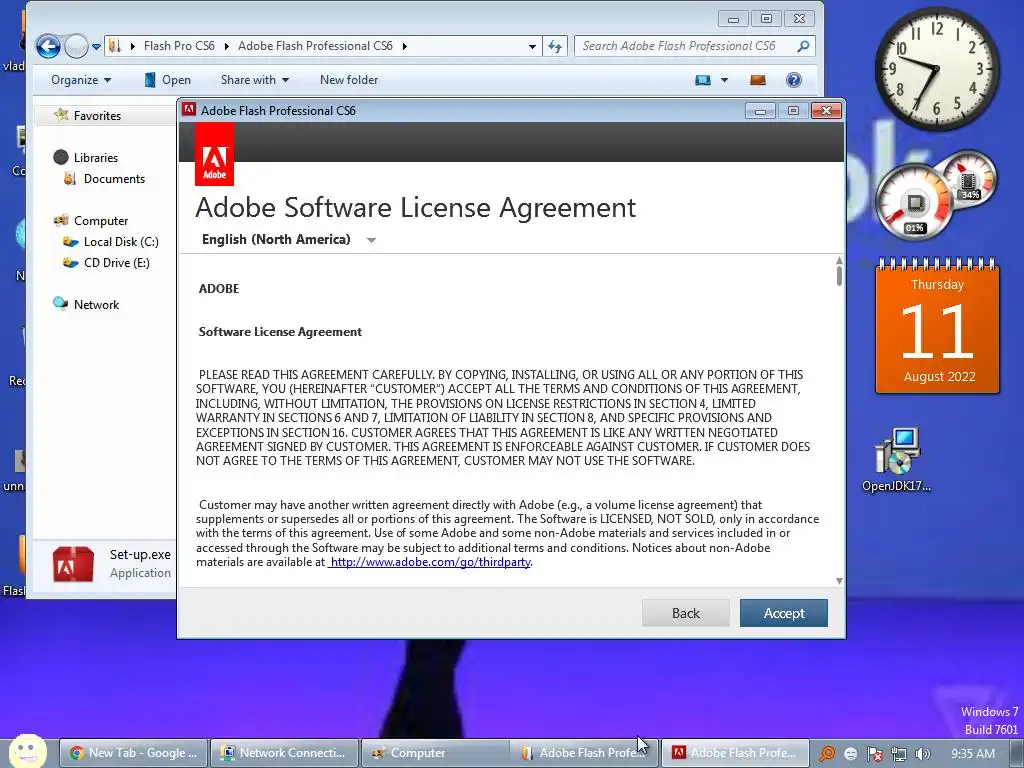Click the Back button in installer
1024x768 pixels.
(x=686, y=613)
